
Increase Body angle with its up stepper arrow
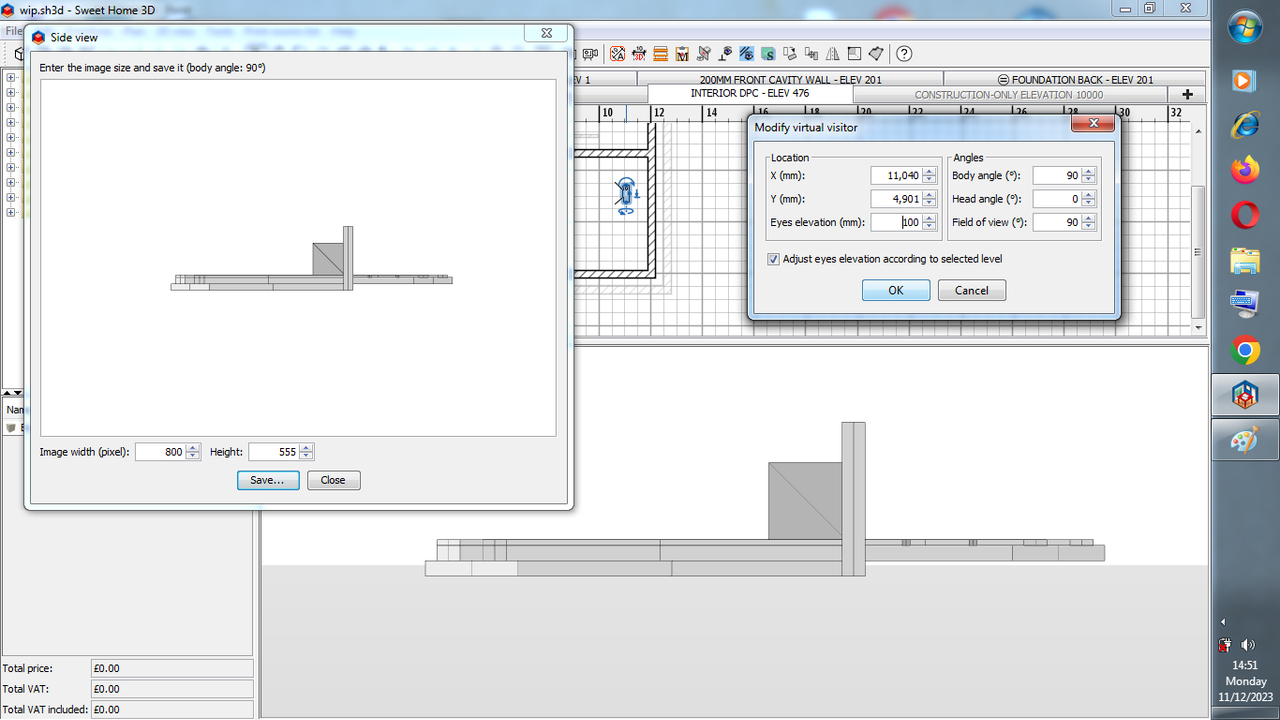(1089, 171)
